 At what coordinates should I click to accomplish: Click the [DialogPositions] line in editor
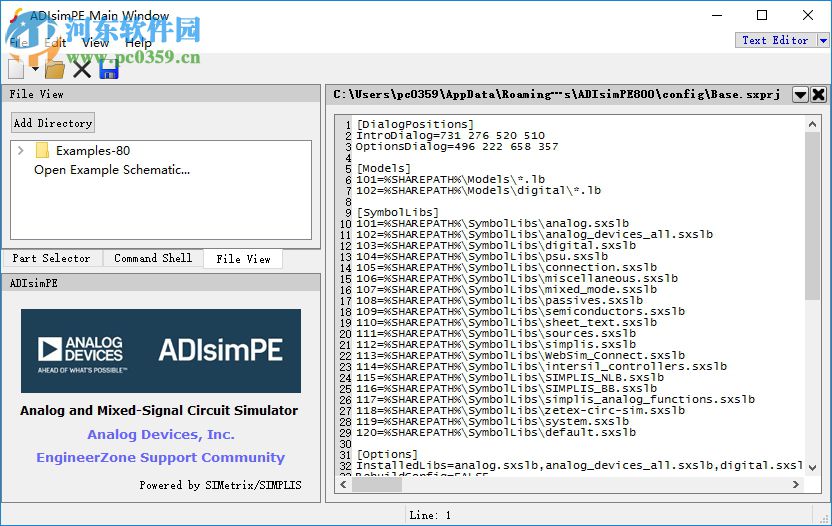click(414, 124)
